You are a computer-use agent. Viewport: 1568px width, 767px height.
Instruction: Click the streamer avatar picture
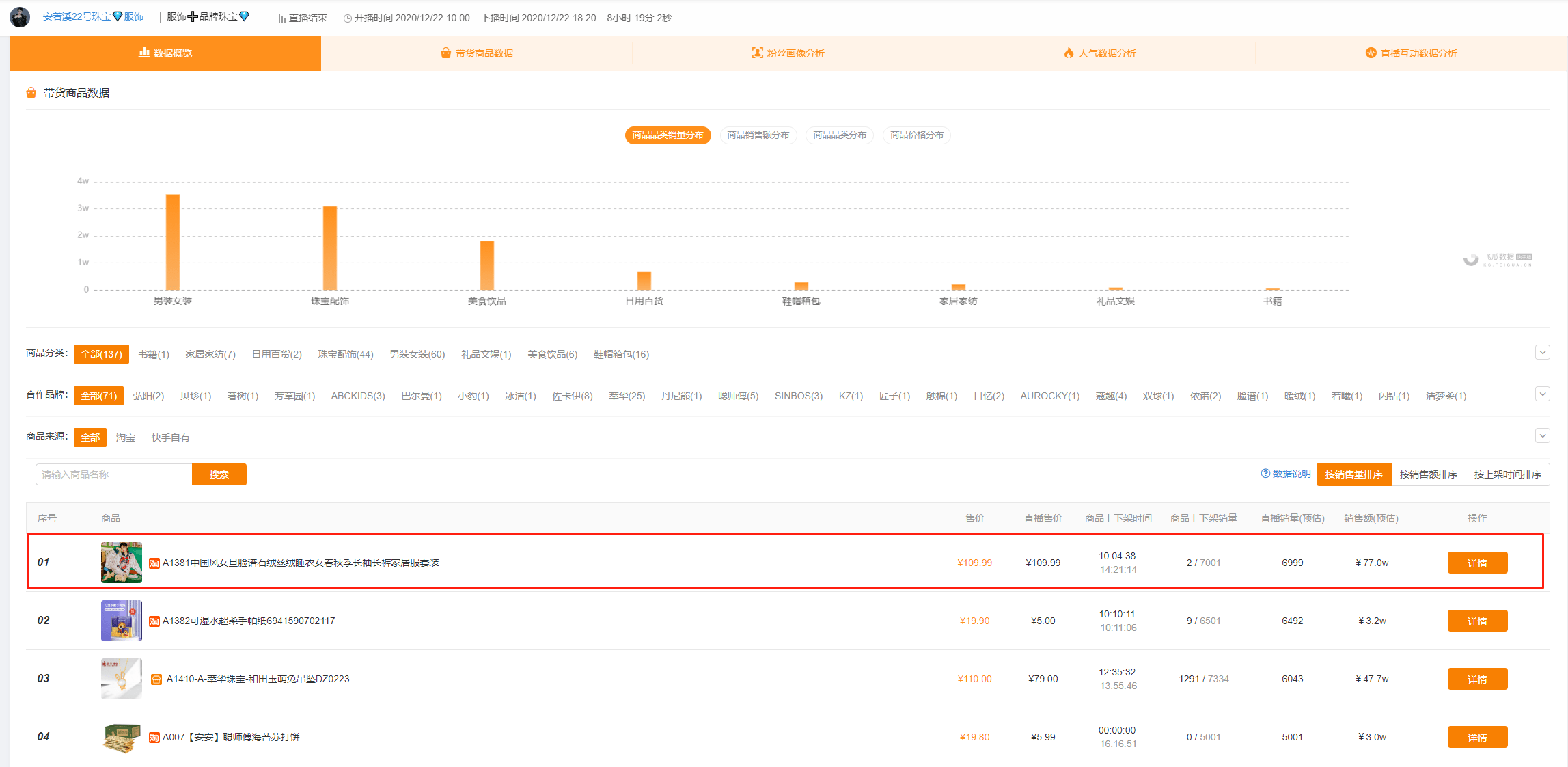tap(20, 17)
